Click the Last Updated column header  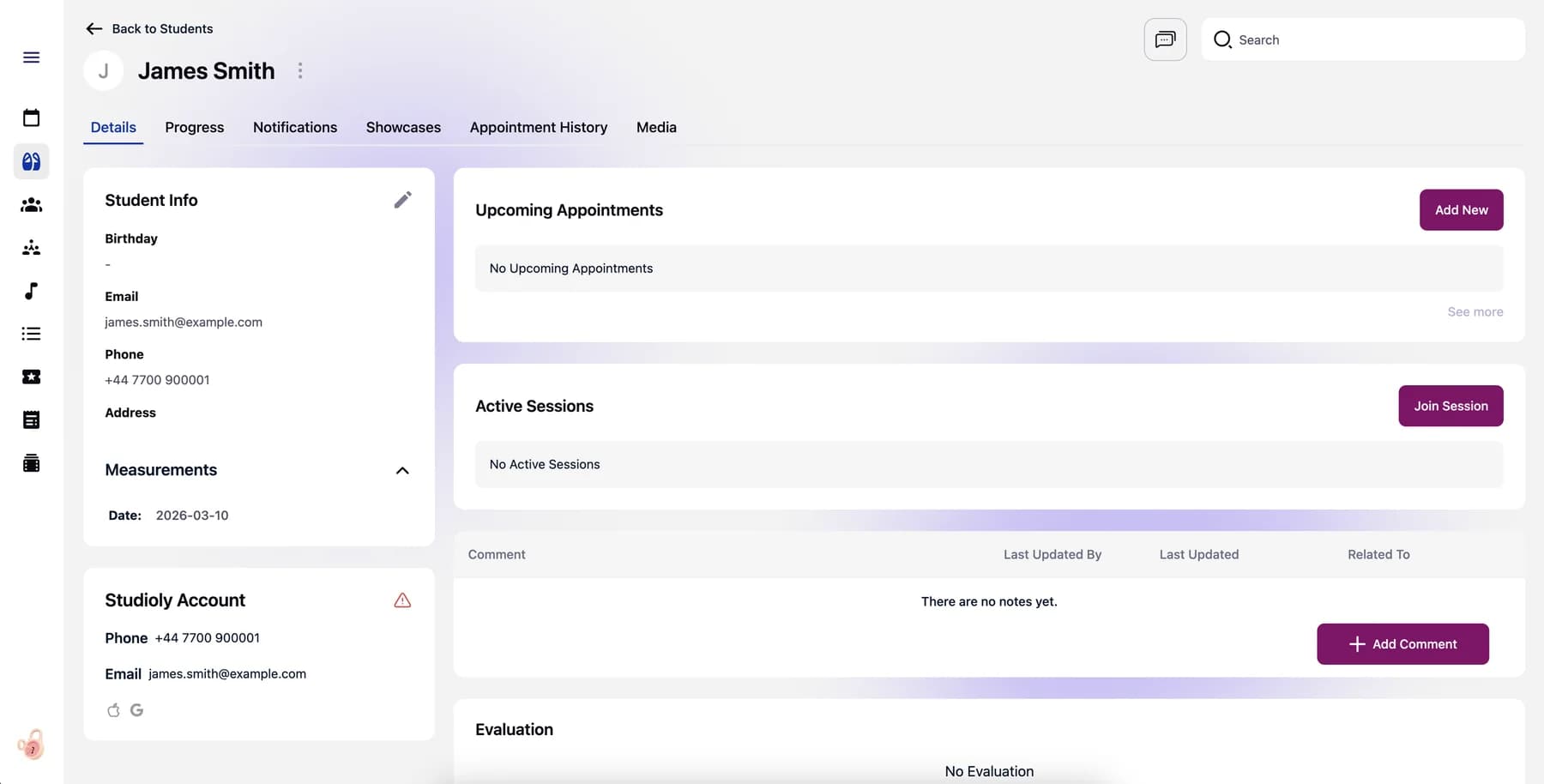[x=1198, y=555]
